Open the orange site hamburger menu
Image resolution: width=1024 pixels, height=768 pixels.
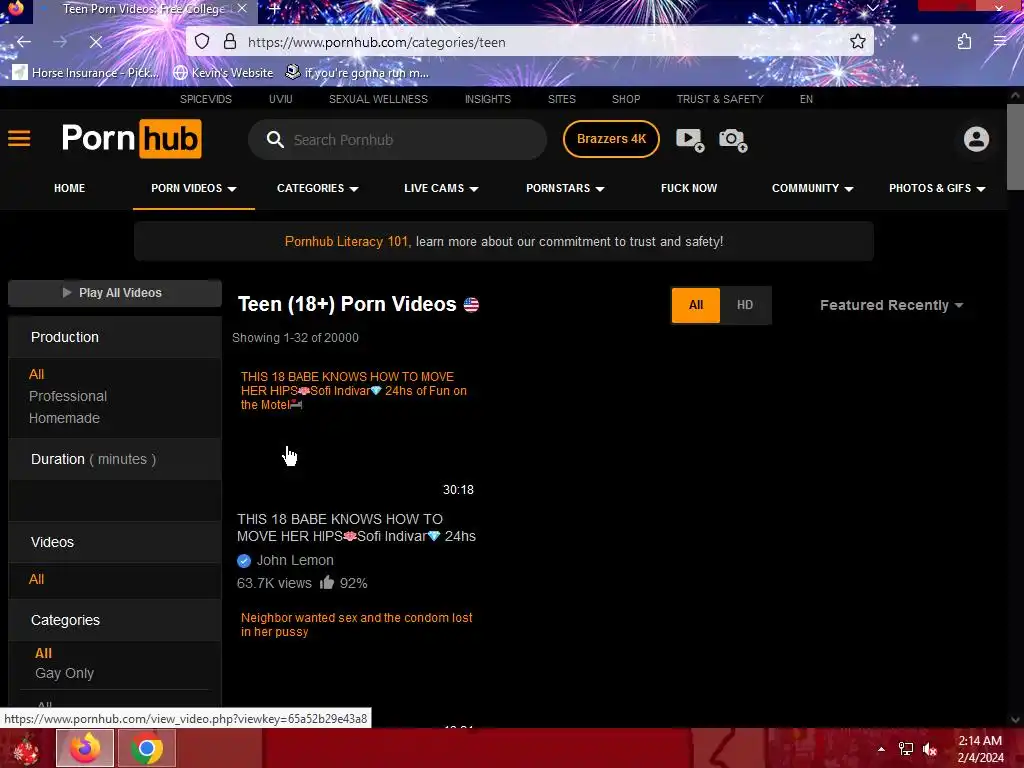click(x=19, y=138)
